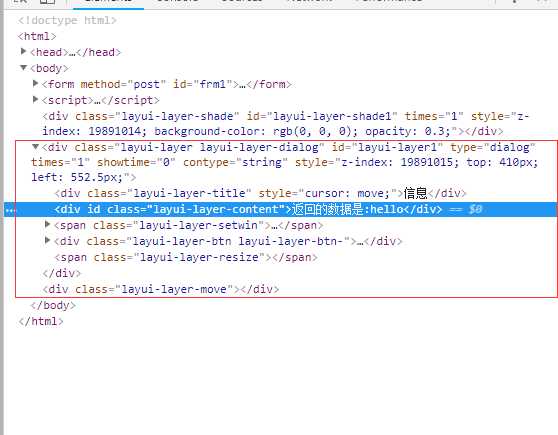Viewport: 558px width, 435px height.
Task: Click the closing </div> tag after the layui-layer-resize span row
Action: click(62, 273)
